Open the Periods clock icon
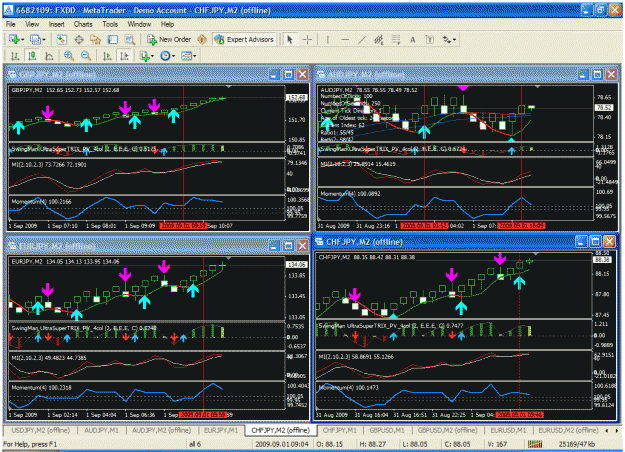Image resolution: width=625 pixels, height=452 pixels. point(165,56)
